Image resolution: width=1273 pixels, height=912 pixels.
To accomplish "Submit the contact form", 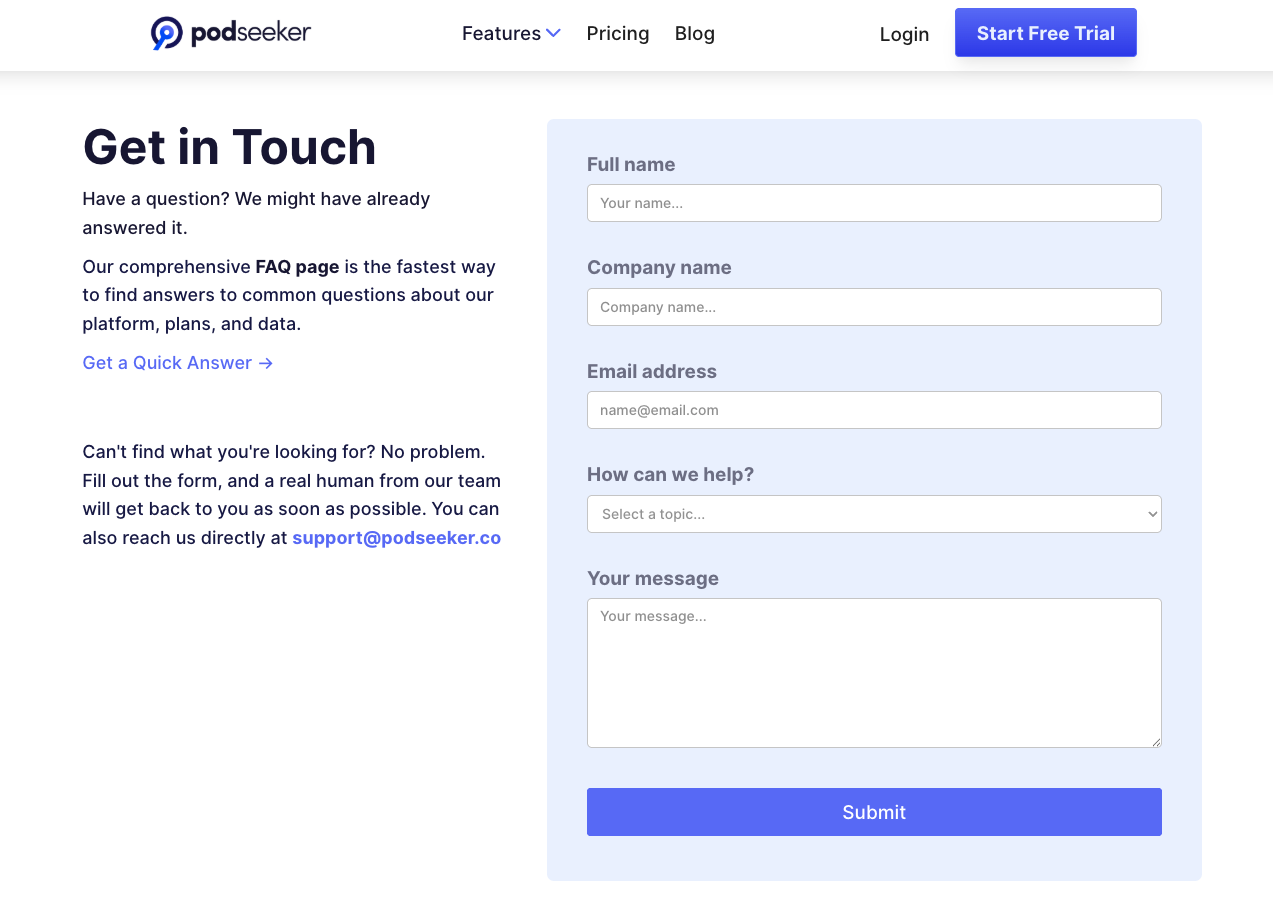I will pos(873,811).
